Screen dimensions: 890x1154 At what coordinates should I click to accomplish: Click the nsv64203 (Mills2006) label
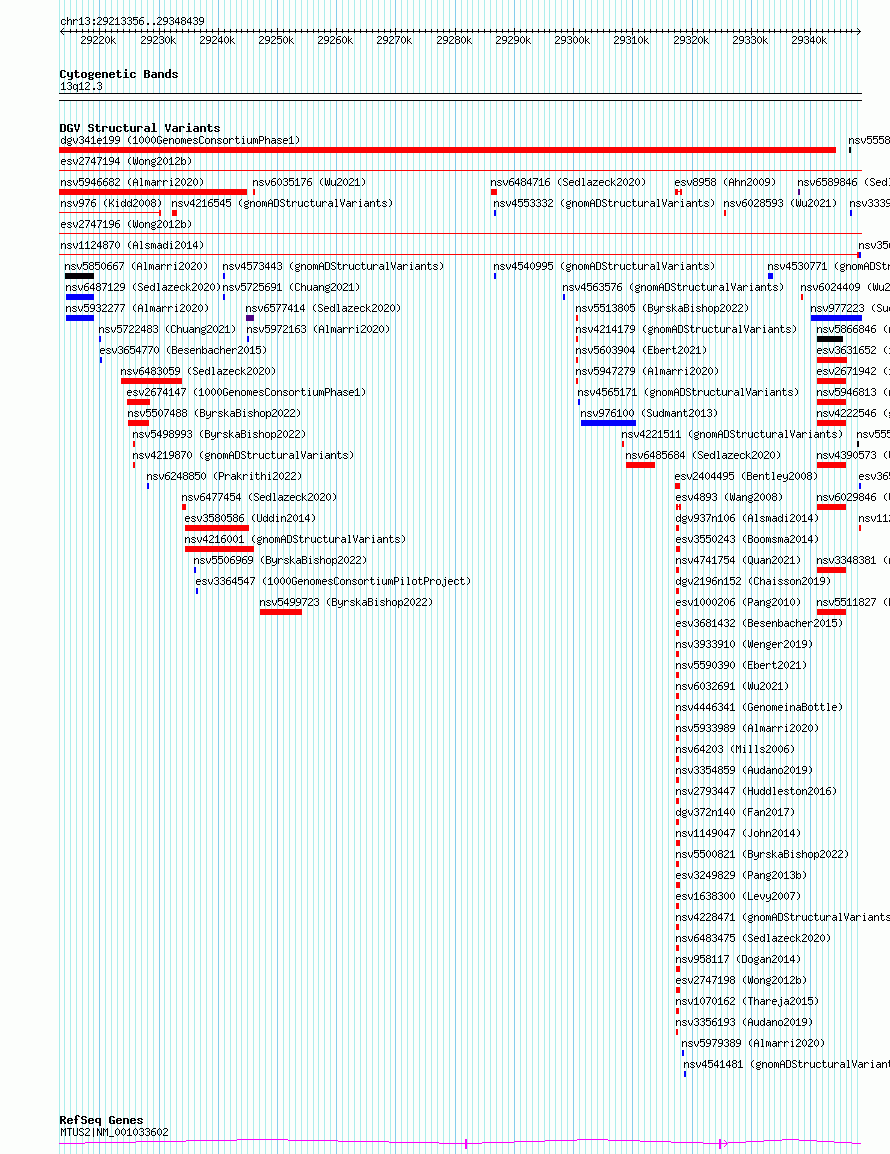735,749
